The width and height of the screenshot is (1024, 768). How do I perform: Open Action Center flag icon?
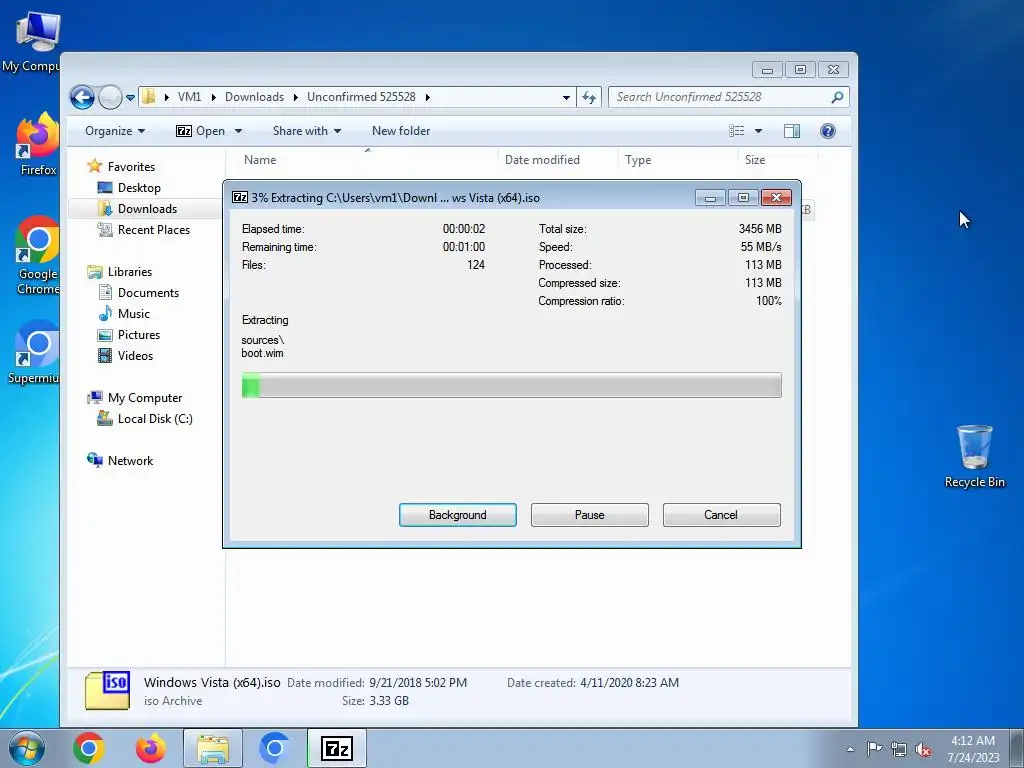(x=874, y=749)
